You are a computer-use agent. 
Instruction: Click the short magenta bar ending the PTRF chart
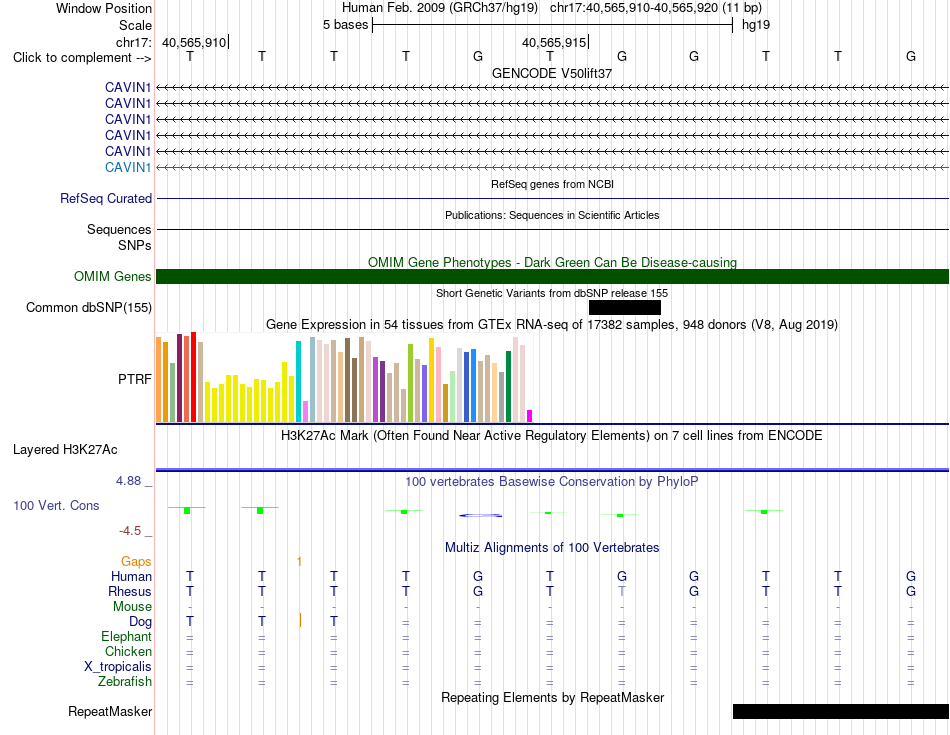(530, 416)
